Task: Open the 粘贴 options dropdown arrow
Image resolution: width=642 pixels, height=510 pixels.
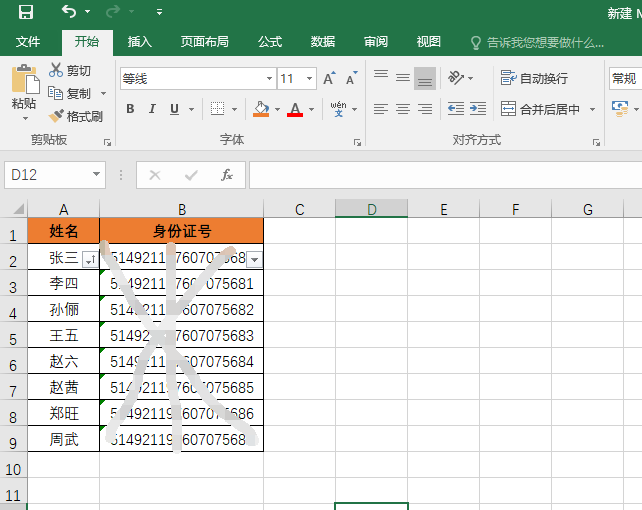Action: click(25, 119)
